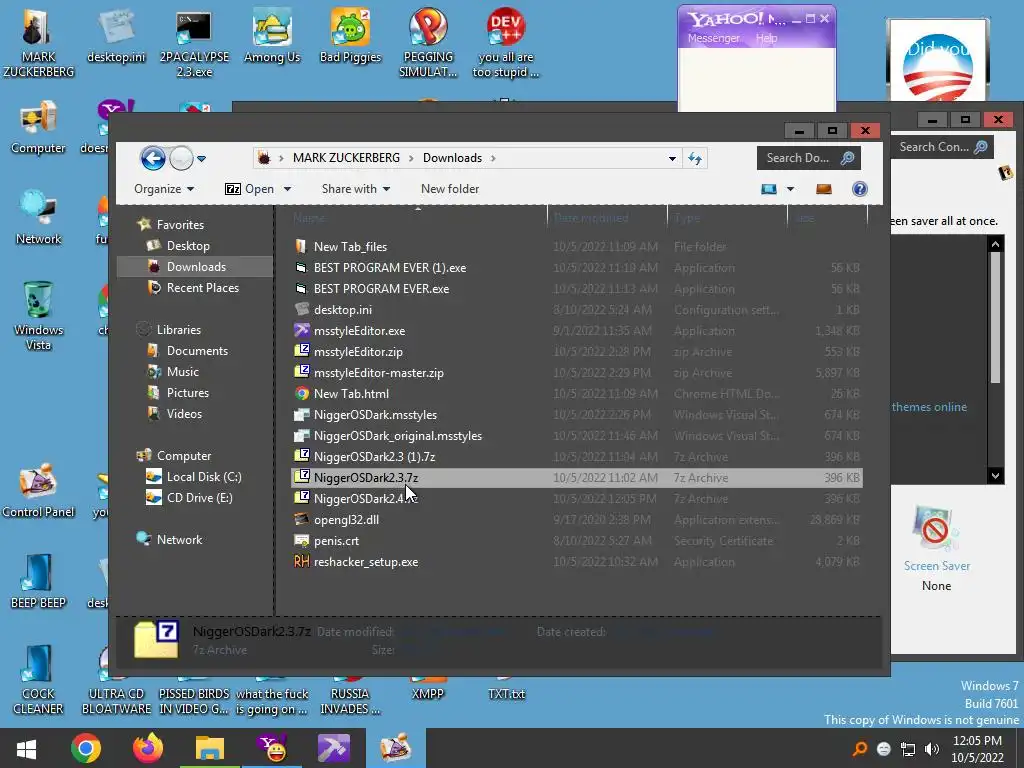
Task: Expand the chevron after Downloads breadcrumb
Action: click(x=493, y=158)
